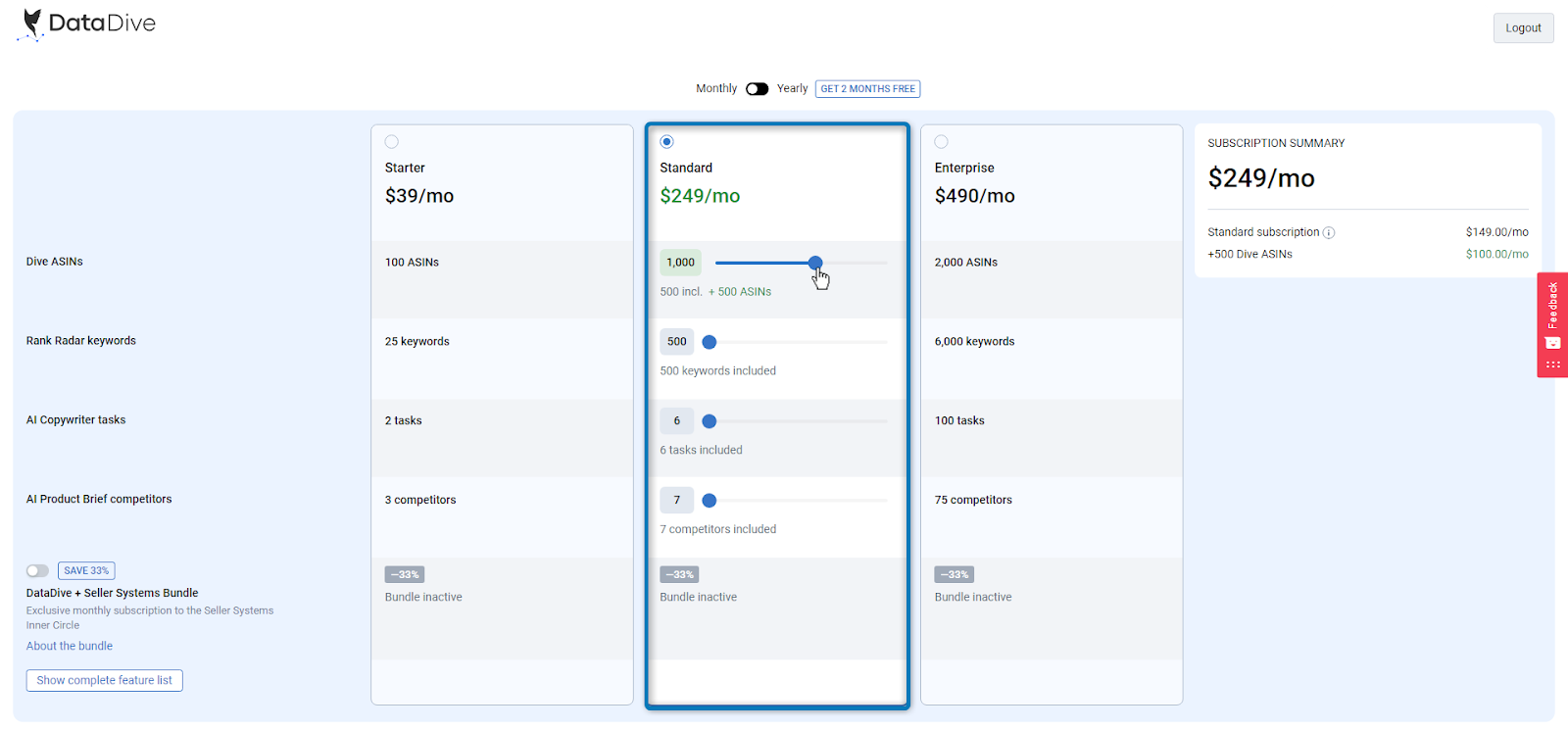Viewport: 1568px width, 730px height.
Task: Click 'SUBSCRIPTION SUMMARY' heading
Action: [x=1276, y=144]
